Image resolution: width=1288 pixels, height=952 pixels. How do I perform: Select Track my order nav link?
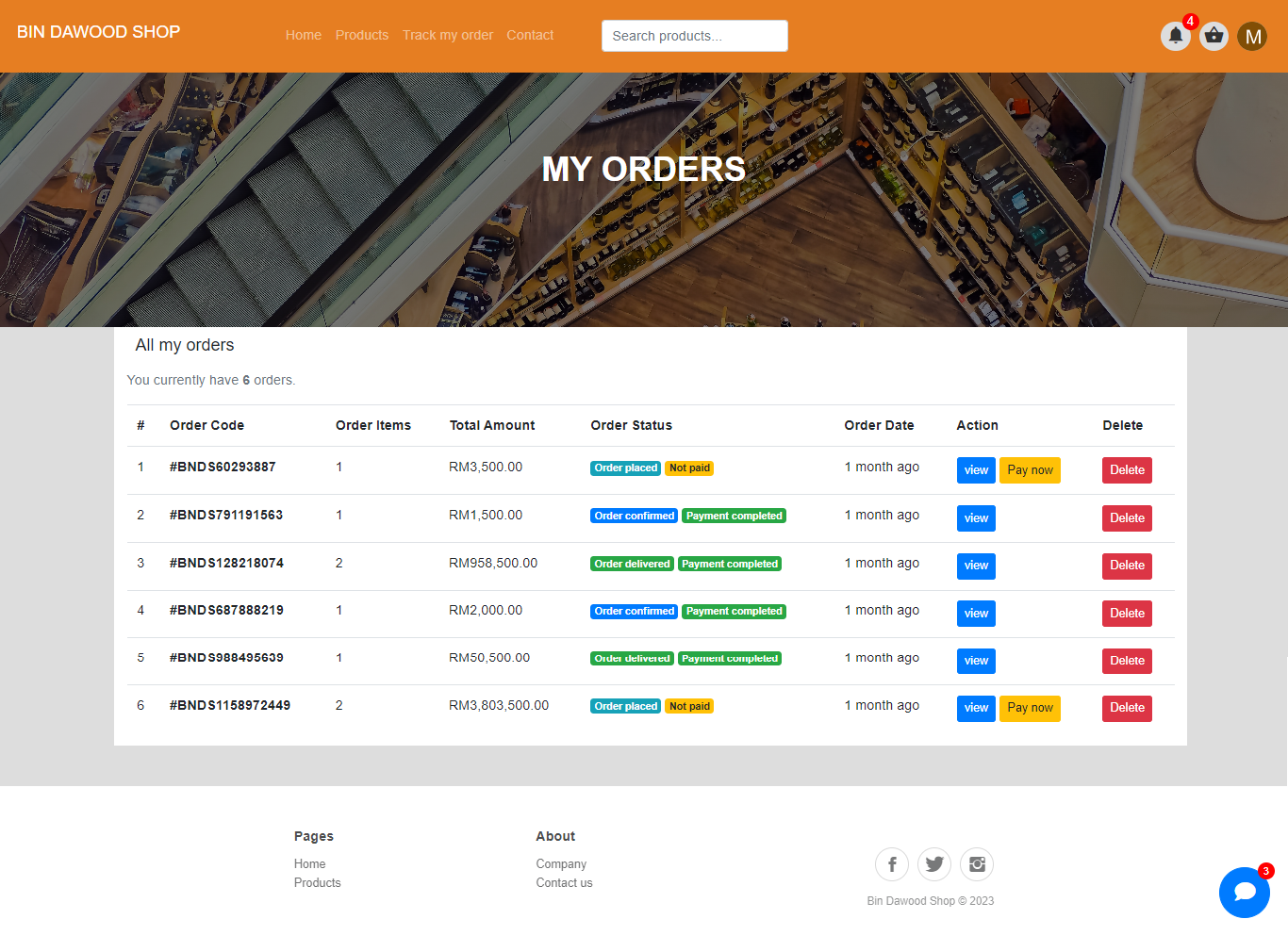coord(448,35)
